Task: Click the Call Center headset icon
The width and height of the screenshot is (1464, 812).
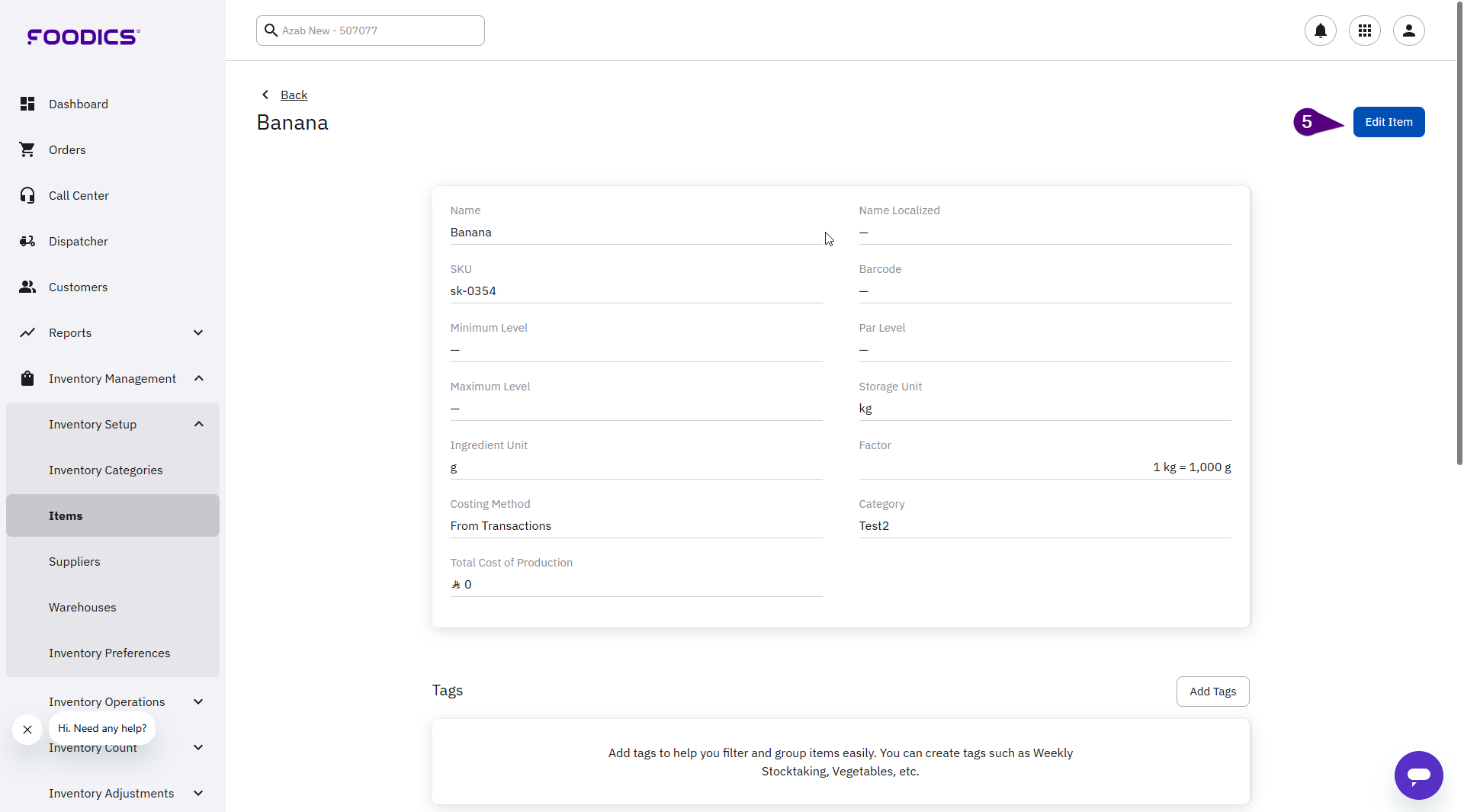Action: pos(27,195)
